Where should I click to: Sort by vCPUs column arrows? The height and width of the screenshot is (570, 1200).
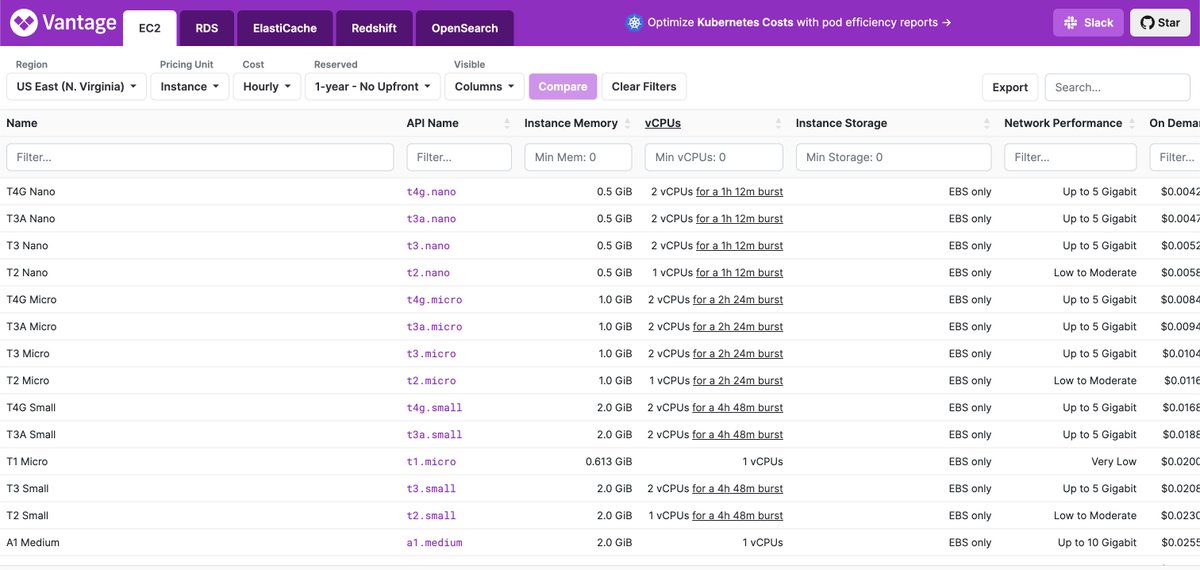click(x=779, y=123)
